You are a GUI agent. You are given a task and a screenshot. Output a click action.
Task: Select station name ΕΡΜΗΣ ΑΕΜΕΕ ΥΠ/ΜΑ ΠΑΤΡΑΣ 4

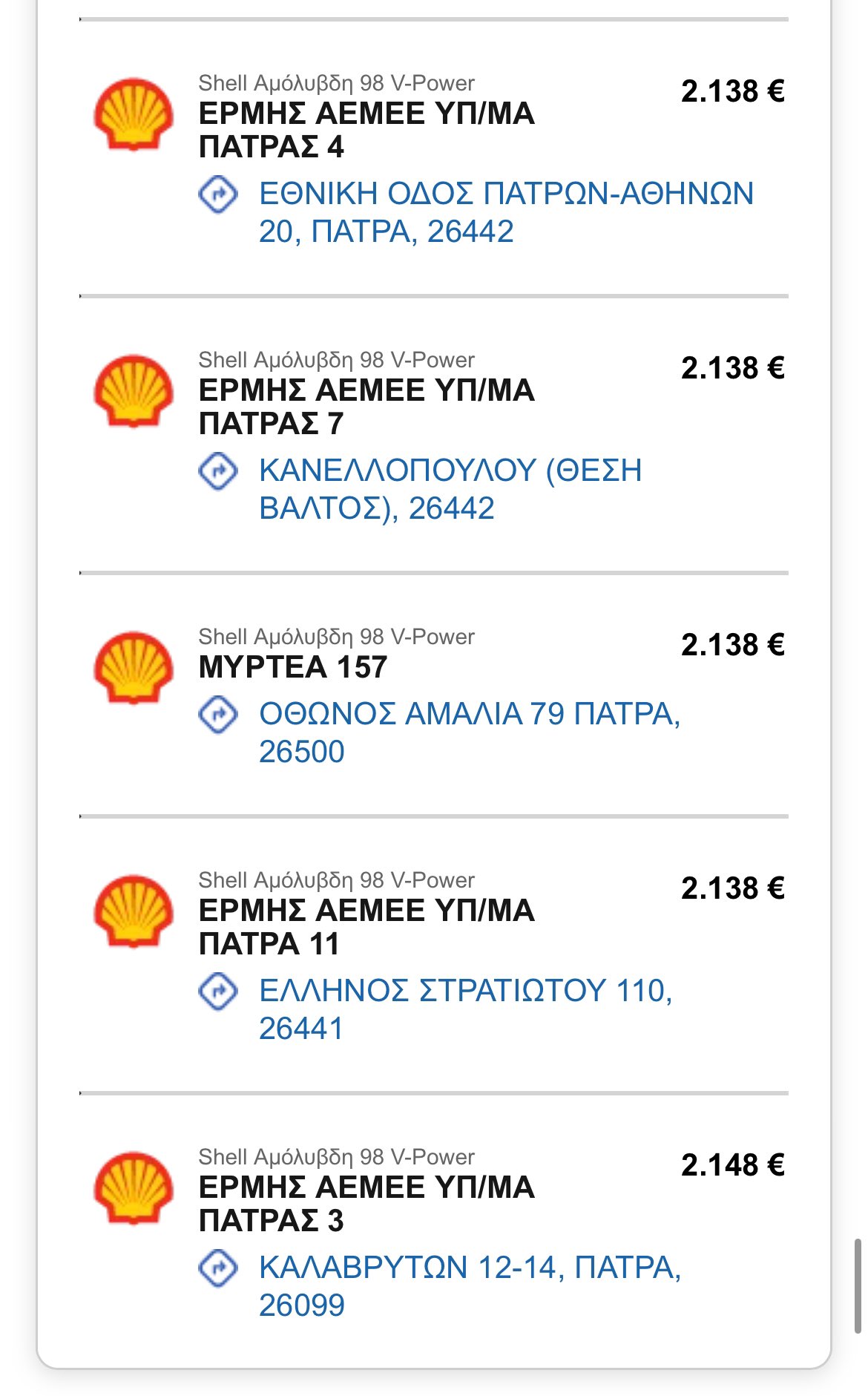click(x=366, y=130)
